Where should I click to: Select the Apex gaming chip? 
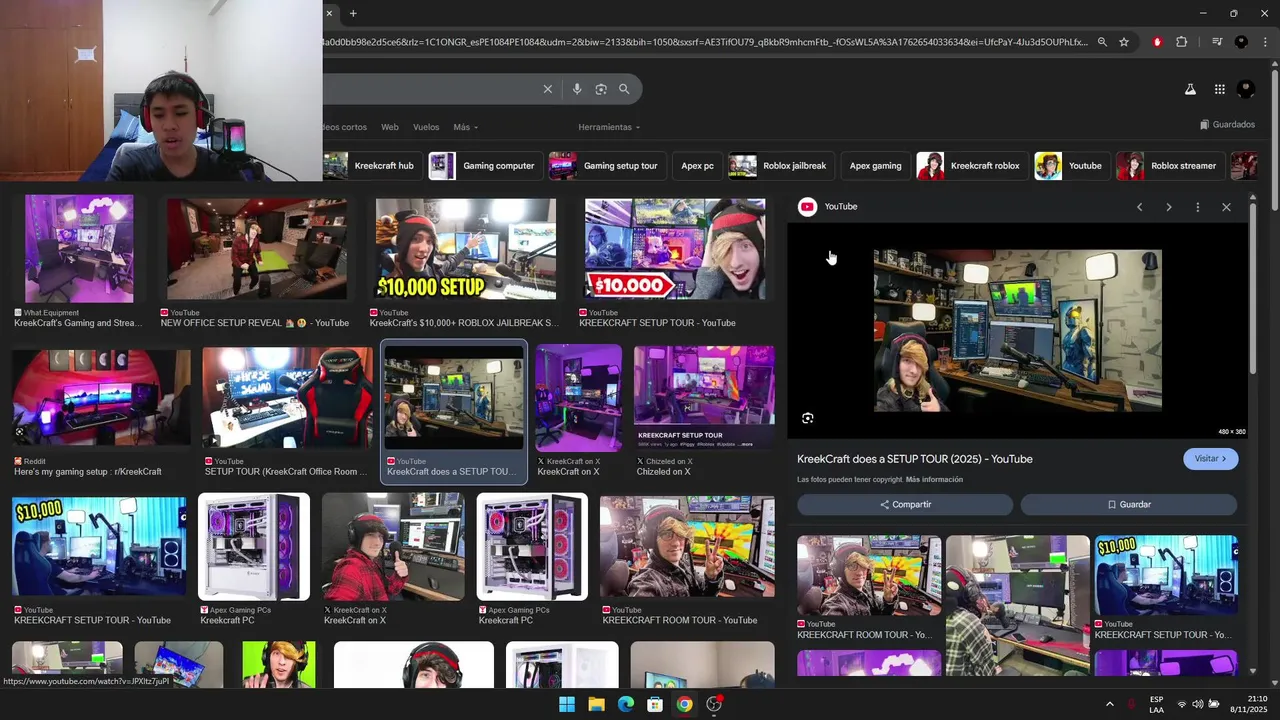[x=875, y=166]
